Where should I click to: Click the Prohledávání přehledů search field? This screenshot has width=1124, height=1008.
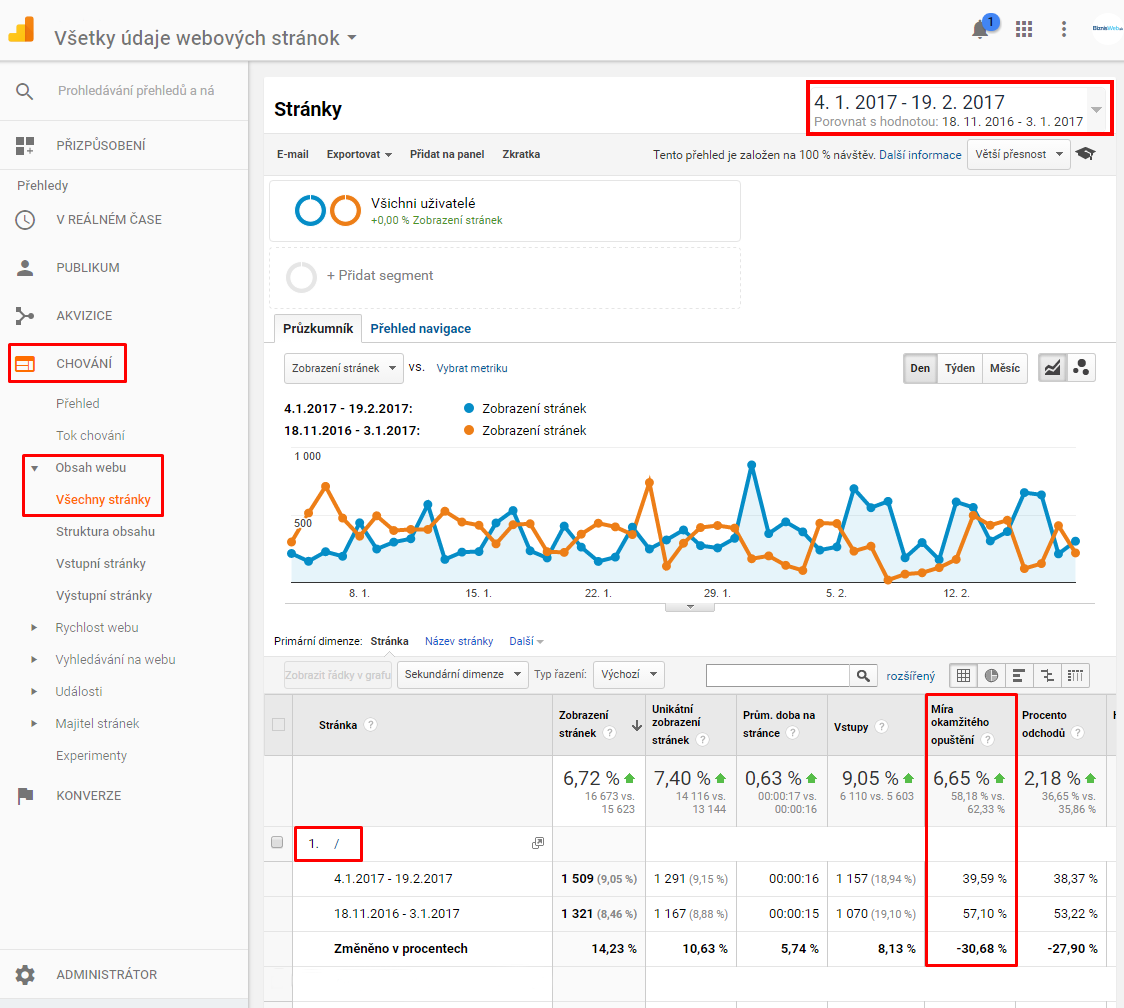coord(136,91)
